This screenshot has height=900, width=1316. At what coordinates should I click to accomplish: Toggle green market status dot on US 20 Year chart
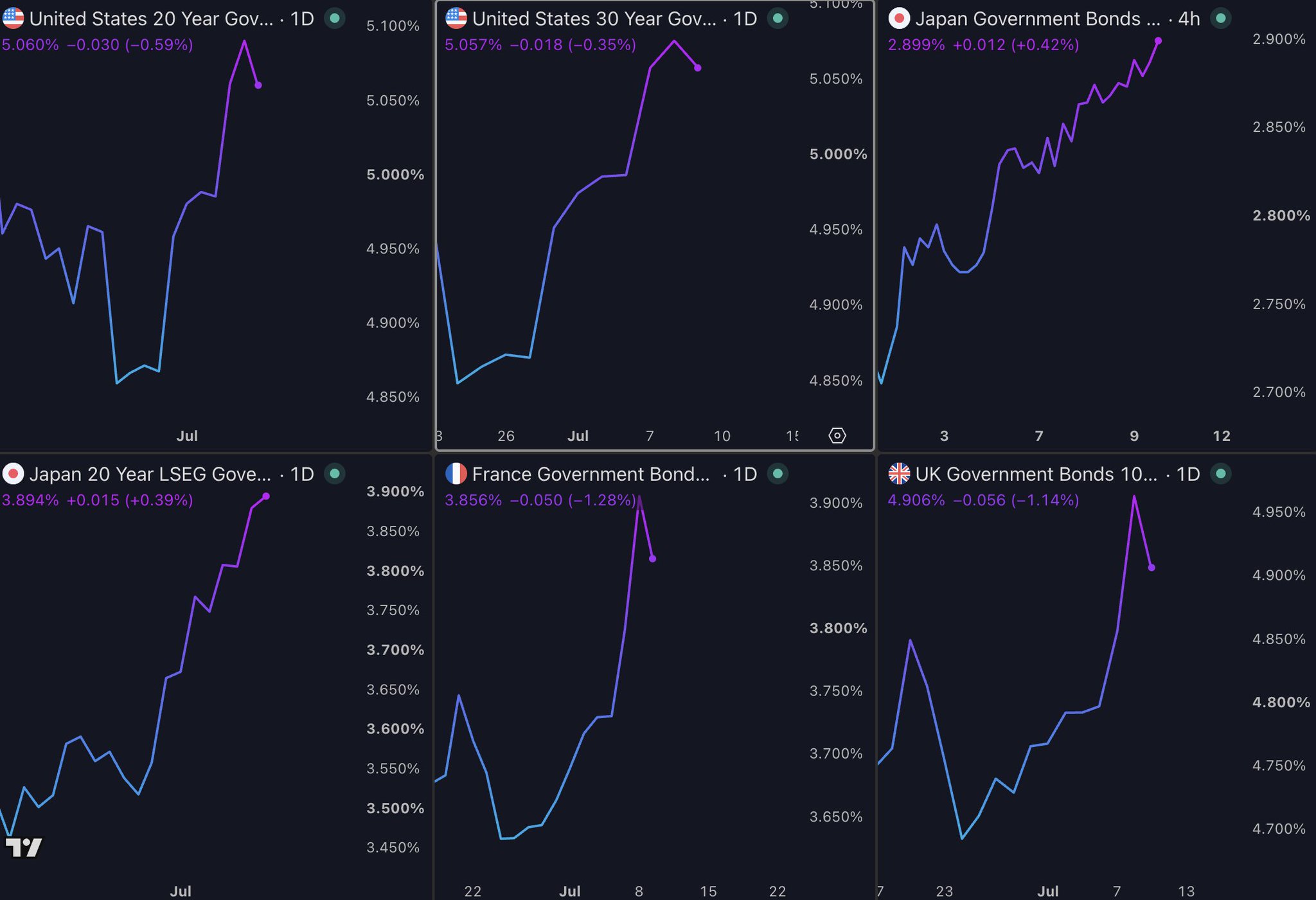334,19
